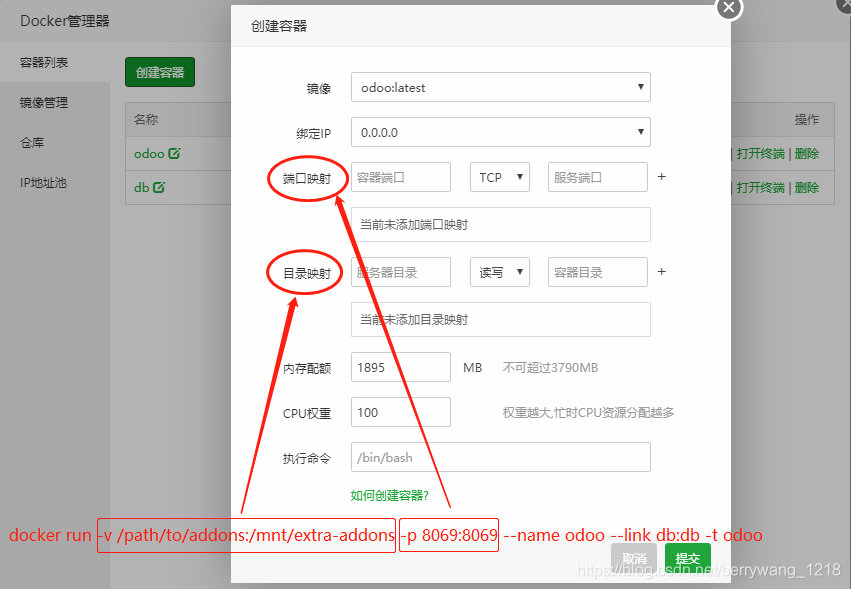Focus the 容器端口 input field

click(401, 178)
